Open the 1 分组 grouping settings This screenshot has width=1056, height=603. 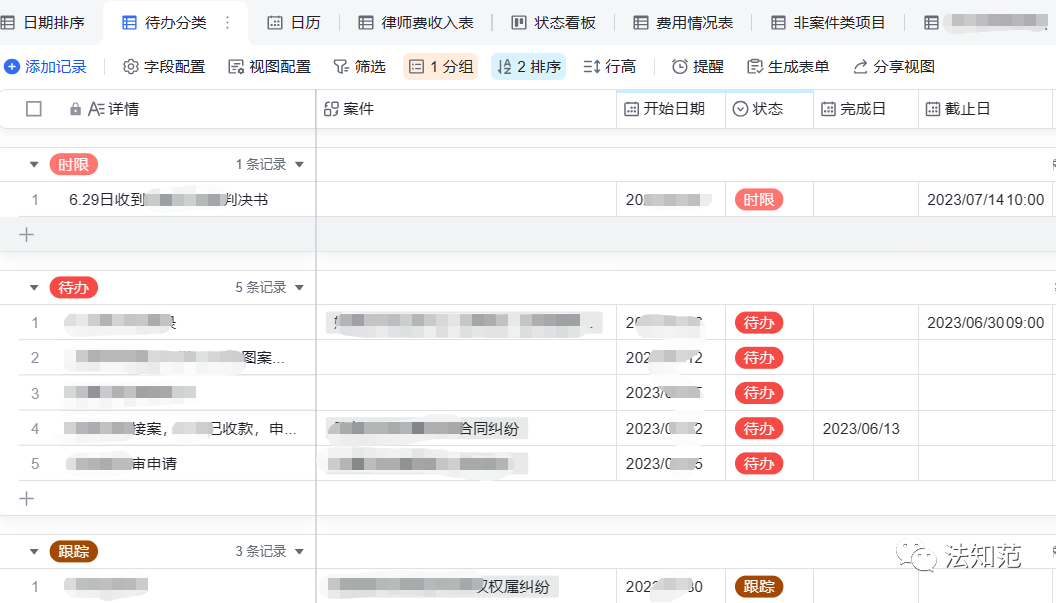(440, 66)
